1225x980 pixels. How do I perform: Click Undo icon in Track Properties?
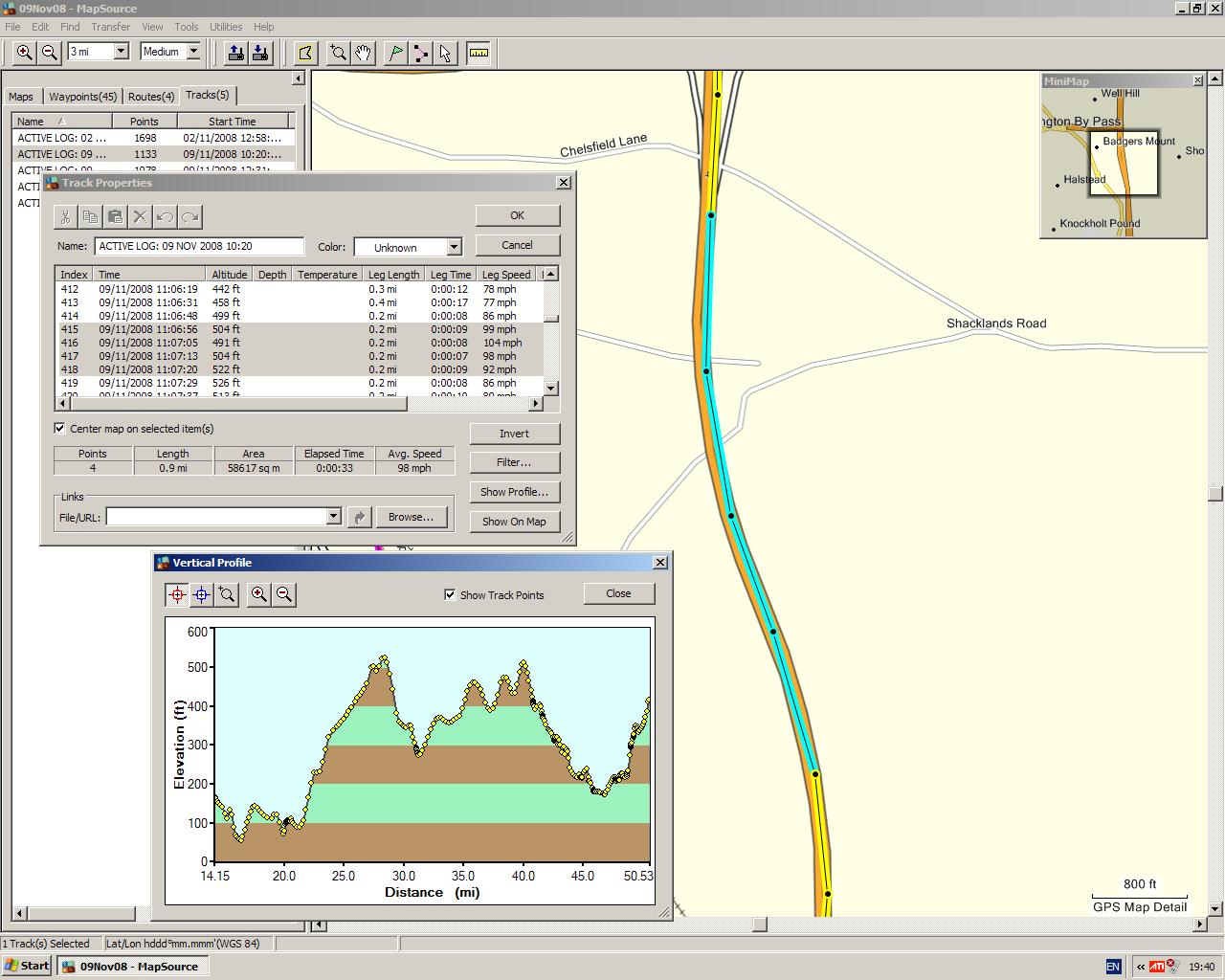[165, 216]
